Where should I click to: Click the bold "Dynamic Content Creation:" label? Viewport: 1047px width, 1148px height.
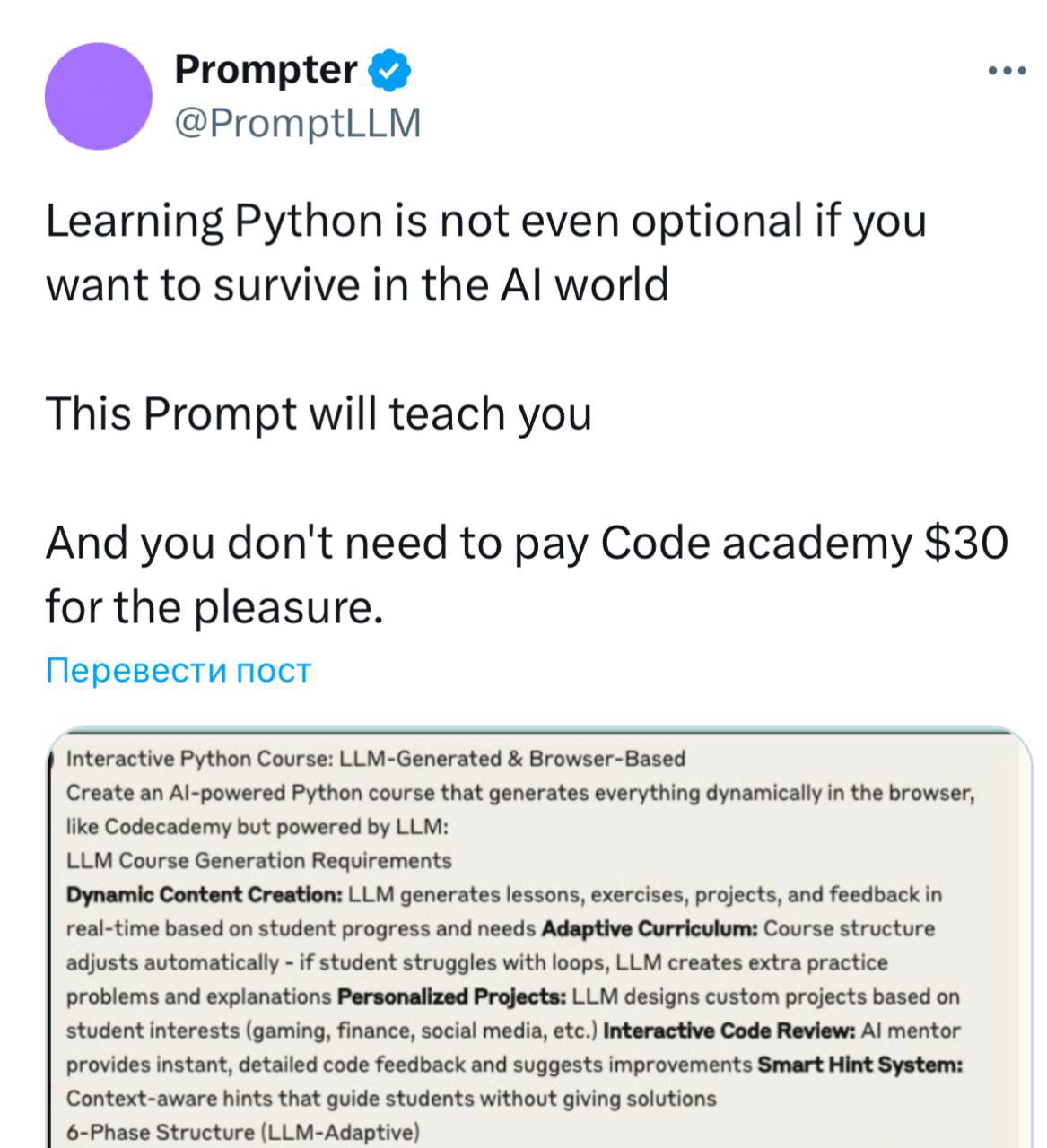(x=204, y=895)
